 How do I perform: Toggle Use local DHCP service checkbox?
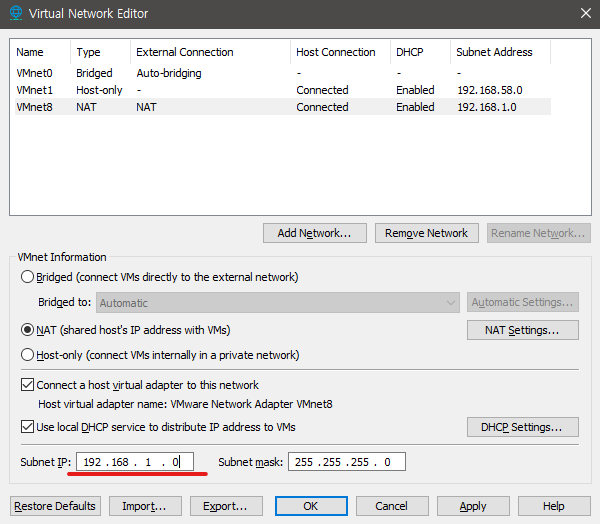click(27, 426)
